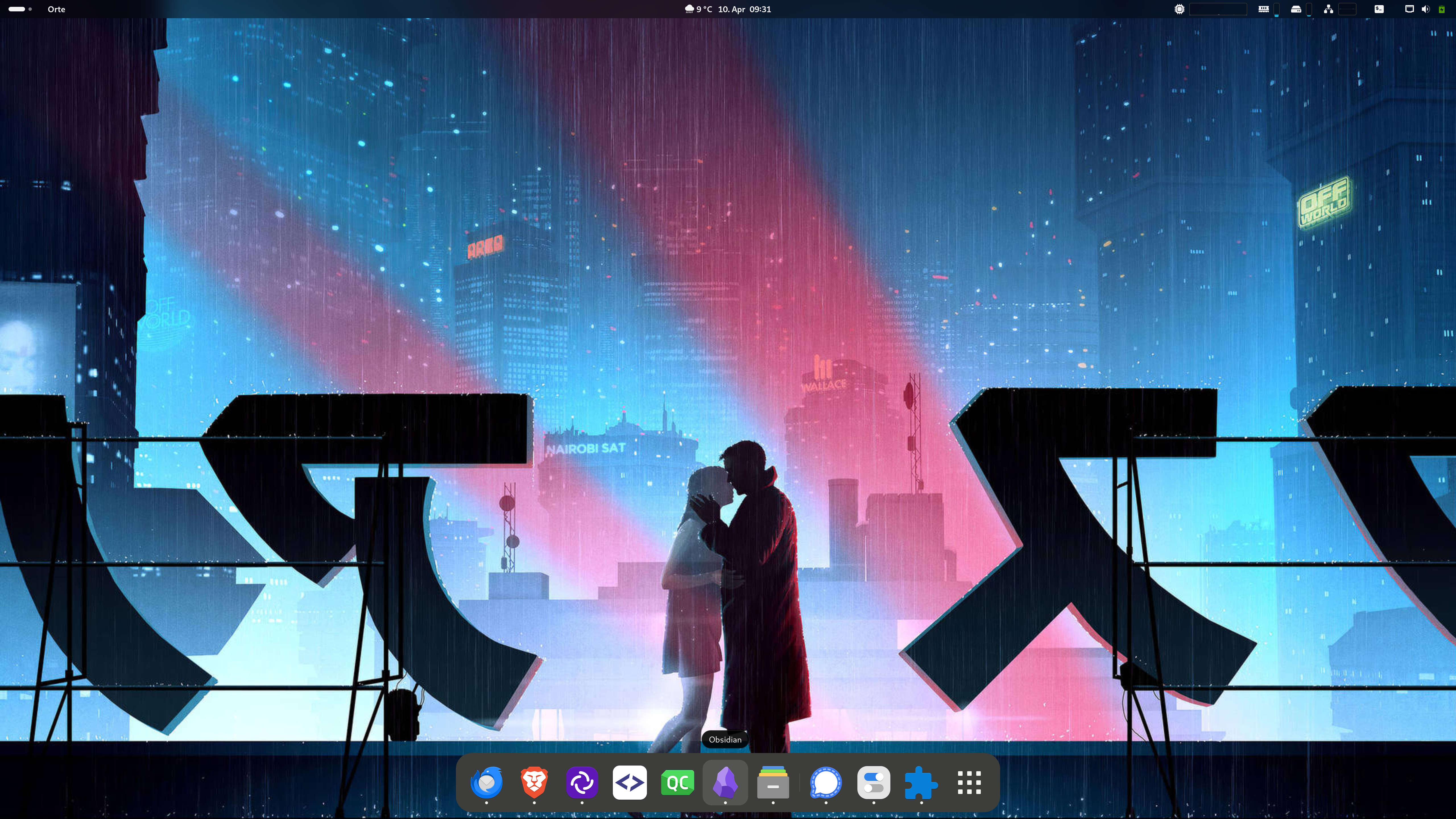Open the Tweaks toggle-switch app

(x=873, y=783)
